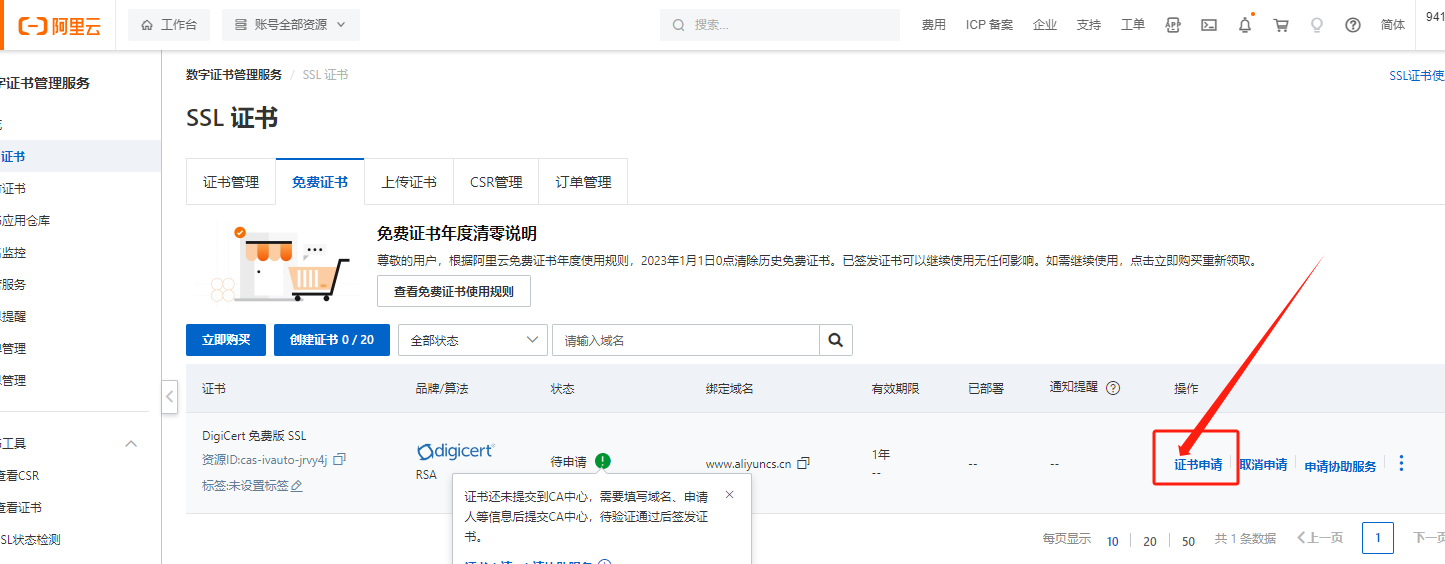
Task: Click the digicert brand logo
Action: 456,451
